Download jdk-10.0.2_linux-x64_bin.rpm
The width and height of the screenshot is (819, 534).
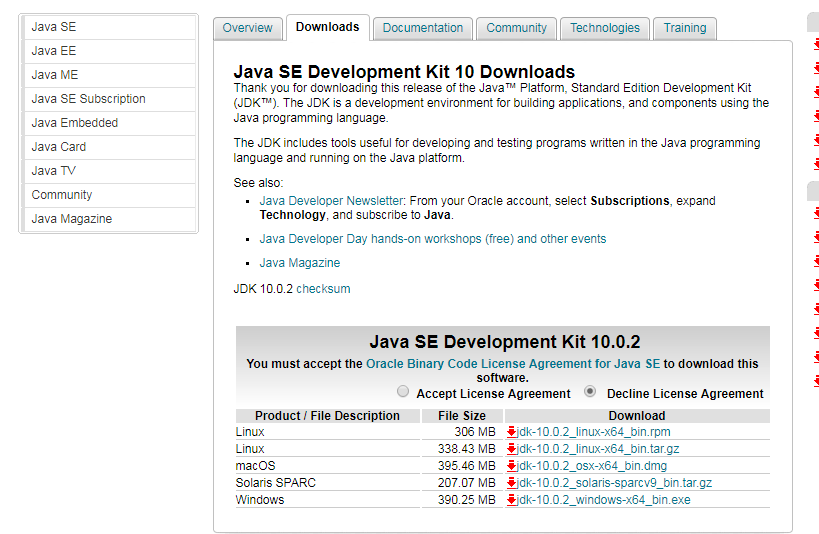(593, 432)
